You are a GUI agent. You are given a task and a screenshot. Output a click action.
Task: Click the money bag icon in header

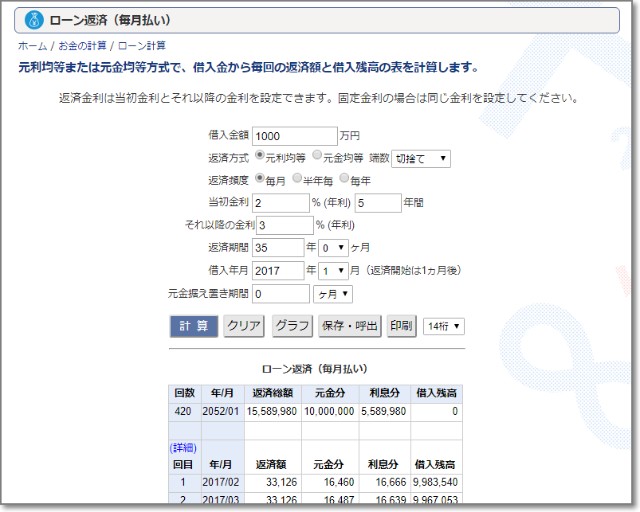pyautogui.click(x=33, y=20)
